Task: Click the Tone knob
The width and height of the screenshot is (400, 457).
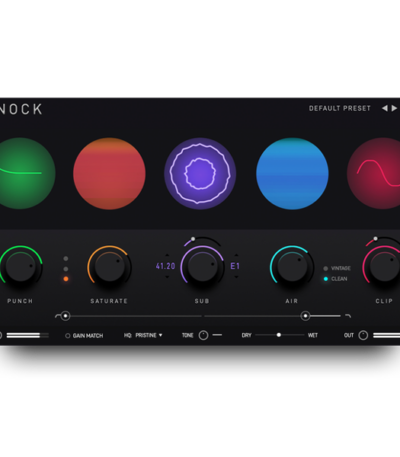Action: [x=203, y=335]
